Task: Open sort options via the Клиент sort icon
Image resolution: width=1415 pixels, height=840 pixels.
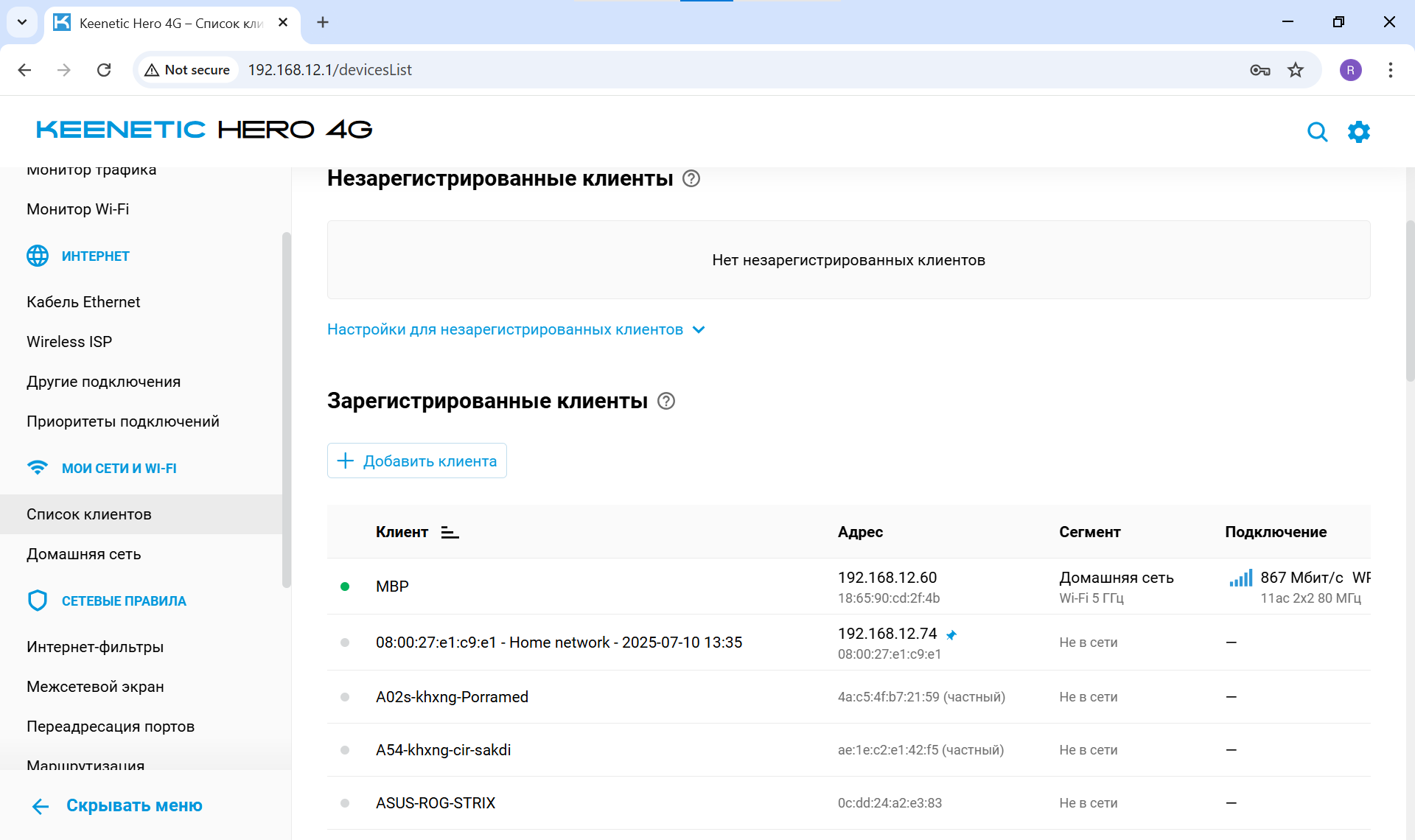Action: pyautogui.click(x=450, y=532)
